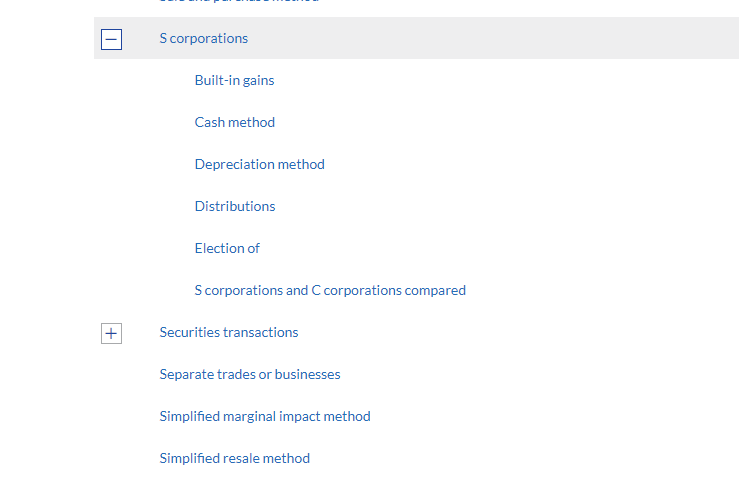Go to Cash method under S corporations
This screenshot has height=495, width=739.
[x=234, y=122]
